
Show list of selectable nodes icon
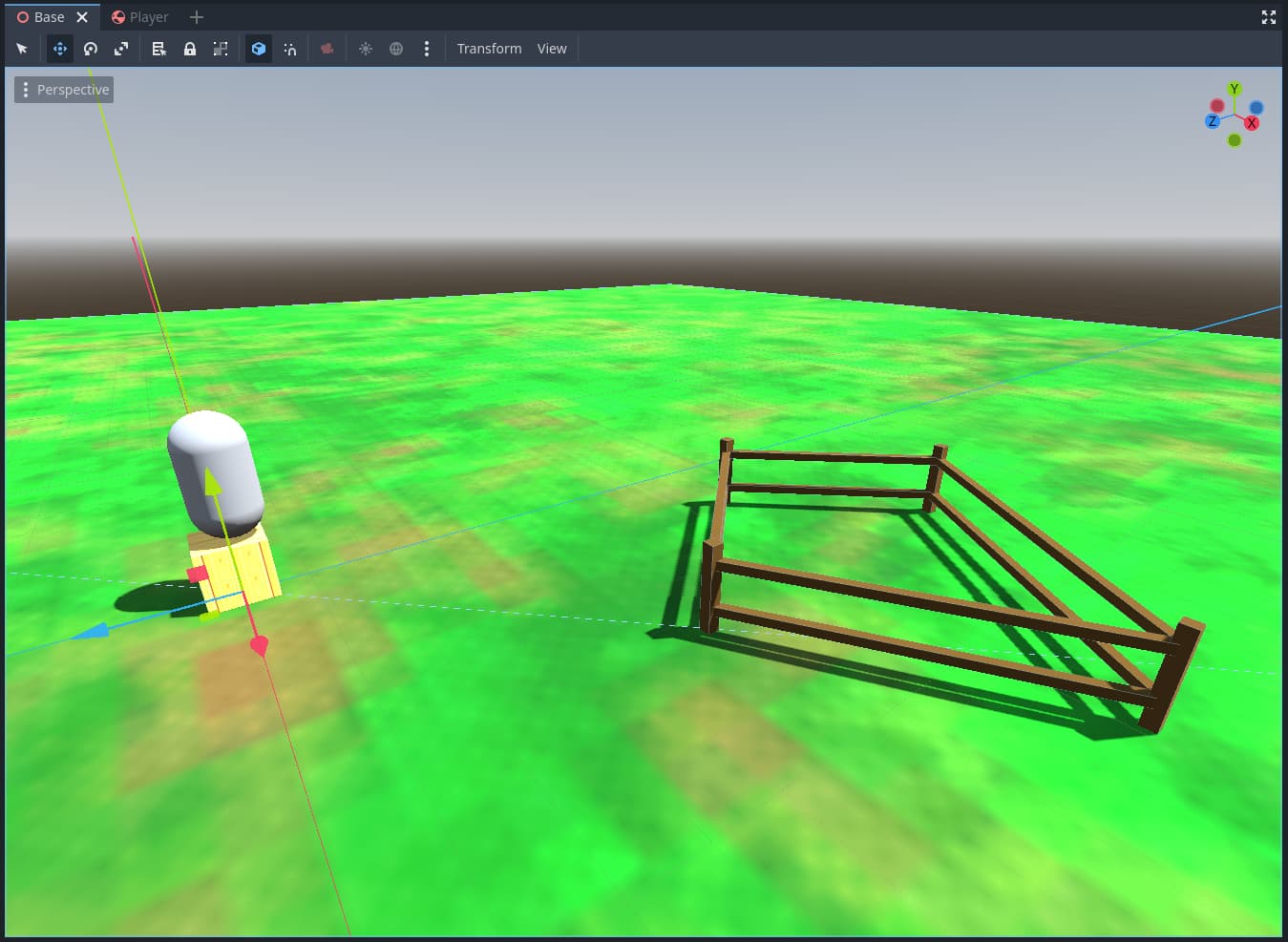tap(159, 49)
